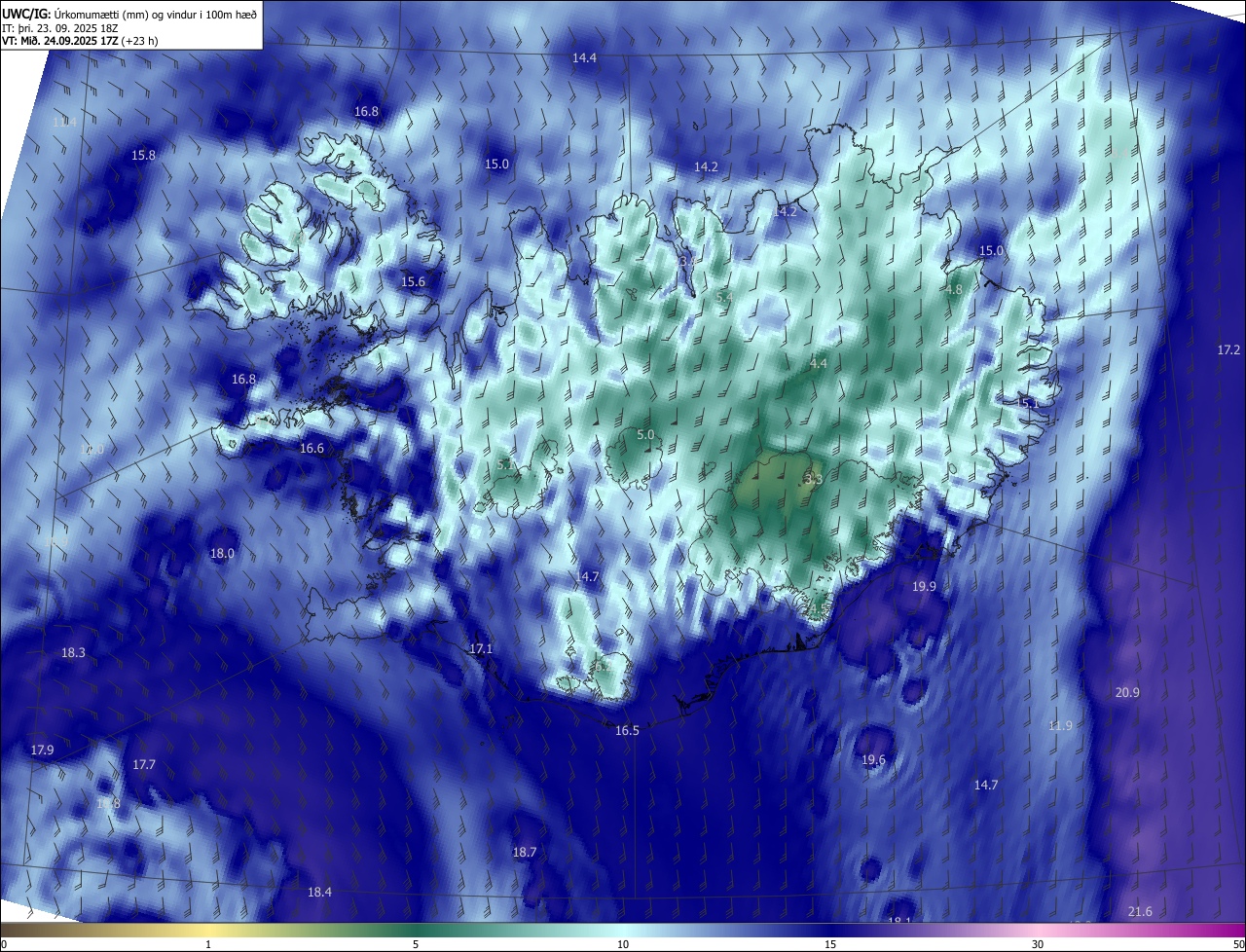Screen dimensions: 1246x952
Task: Click the 17.2 value on the map
Action: click(x=1228, y=350)
